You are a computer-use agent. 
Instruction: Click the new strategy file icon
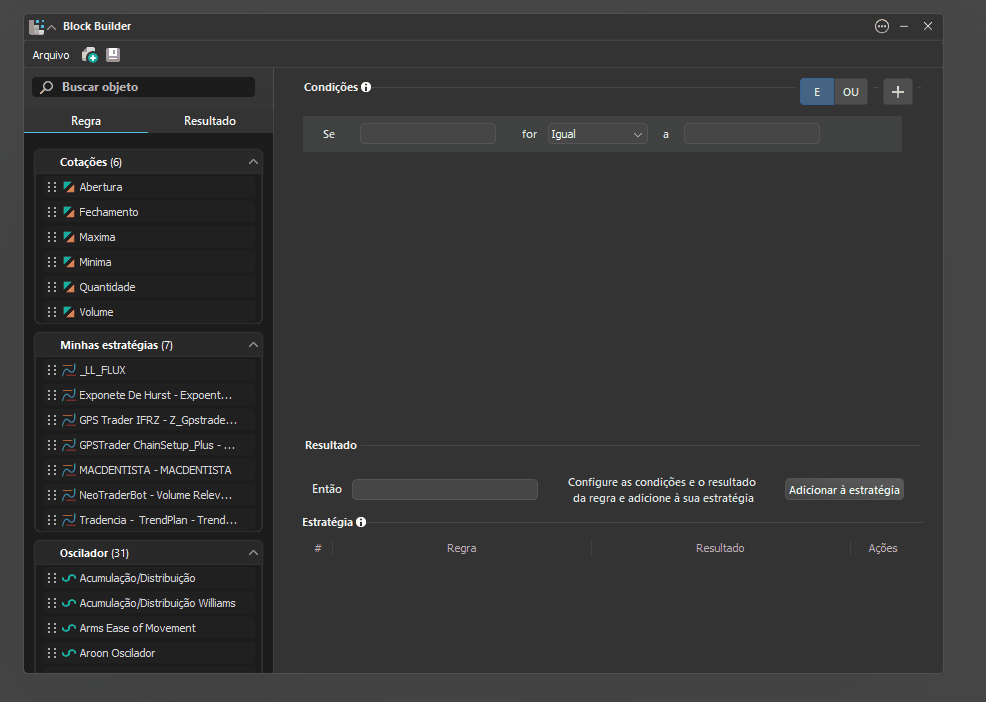pos(89,55)
